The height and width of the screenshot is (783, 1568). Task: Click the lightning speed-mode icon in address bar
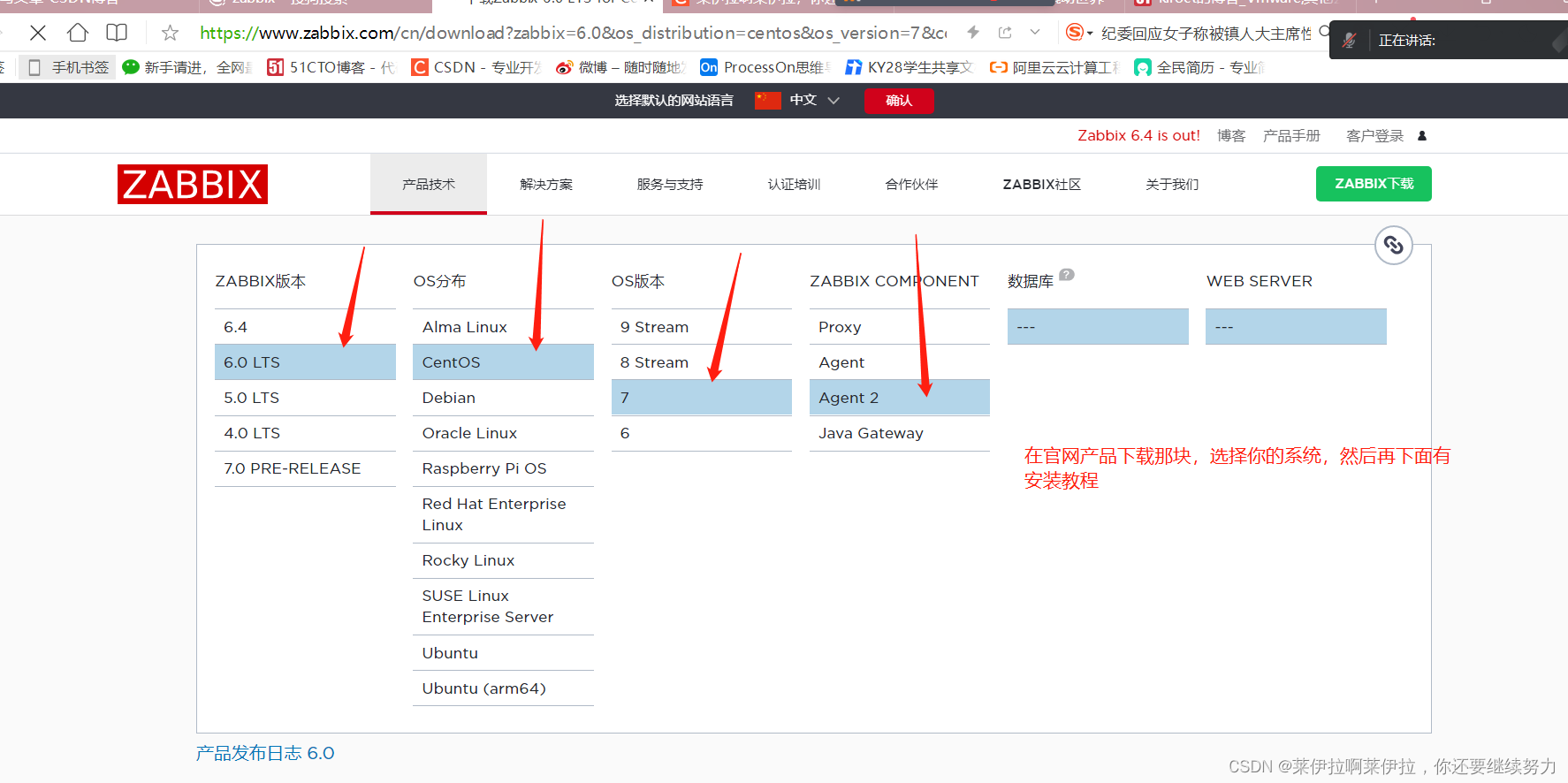tap(973, 33)
